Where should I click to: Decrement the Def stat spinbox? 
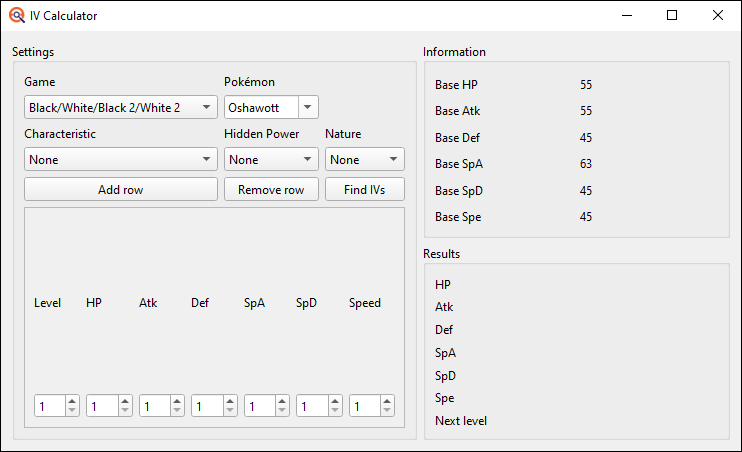tap(230, 411)
